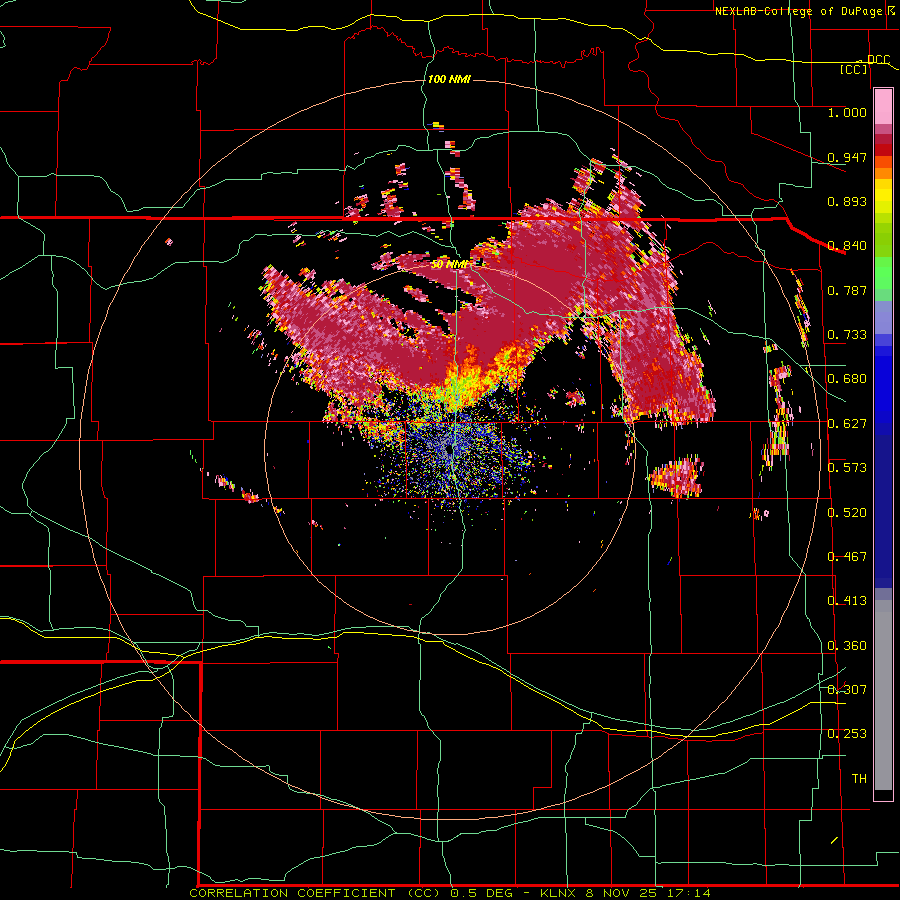Click the isolated echo cell southeast of radar
The width and height of the screenshot is (900, 900).
677,476
